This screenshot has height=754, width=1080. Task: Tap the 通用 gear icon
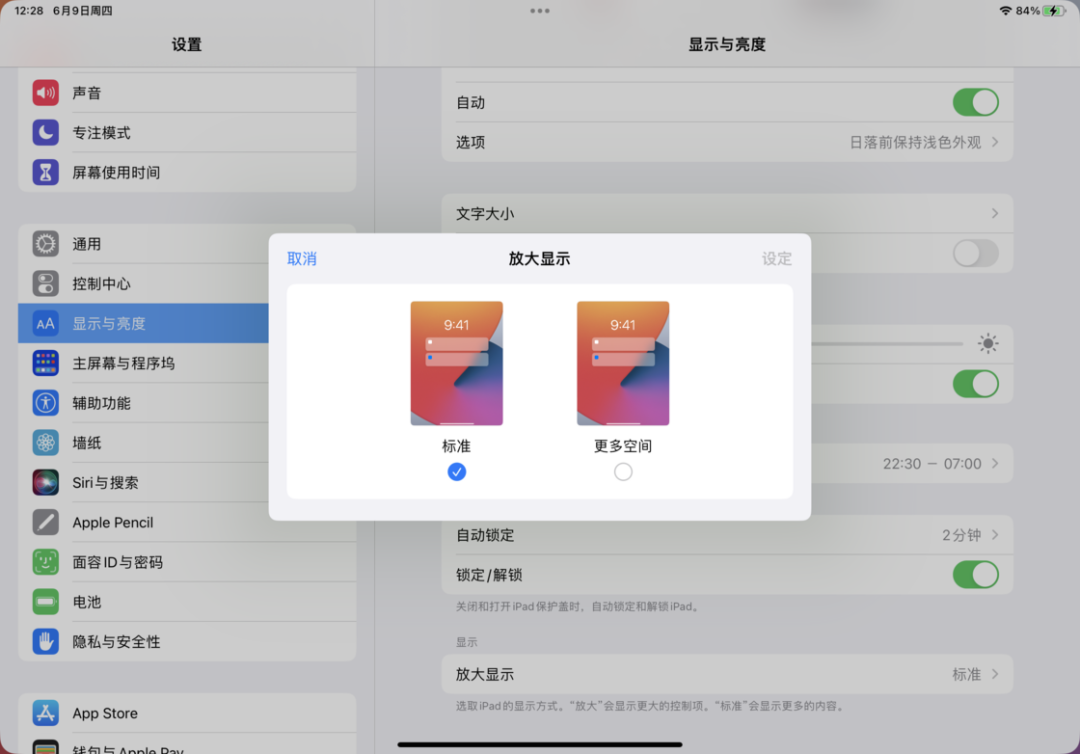[x=45, y=244]
